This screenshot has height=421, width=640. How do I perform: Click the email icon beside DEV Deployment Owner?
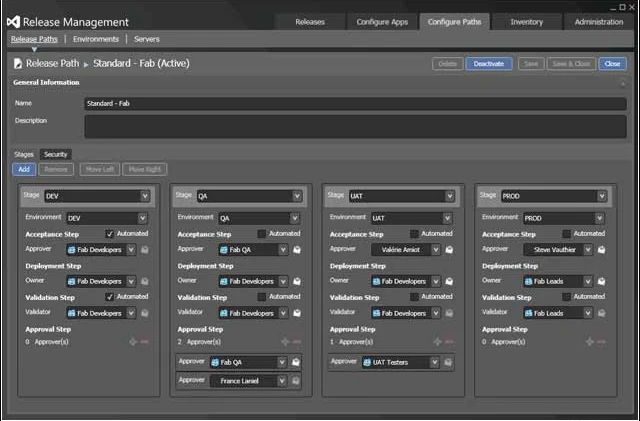144,281
